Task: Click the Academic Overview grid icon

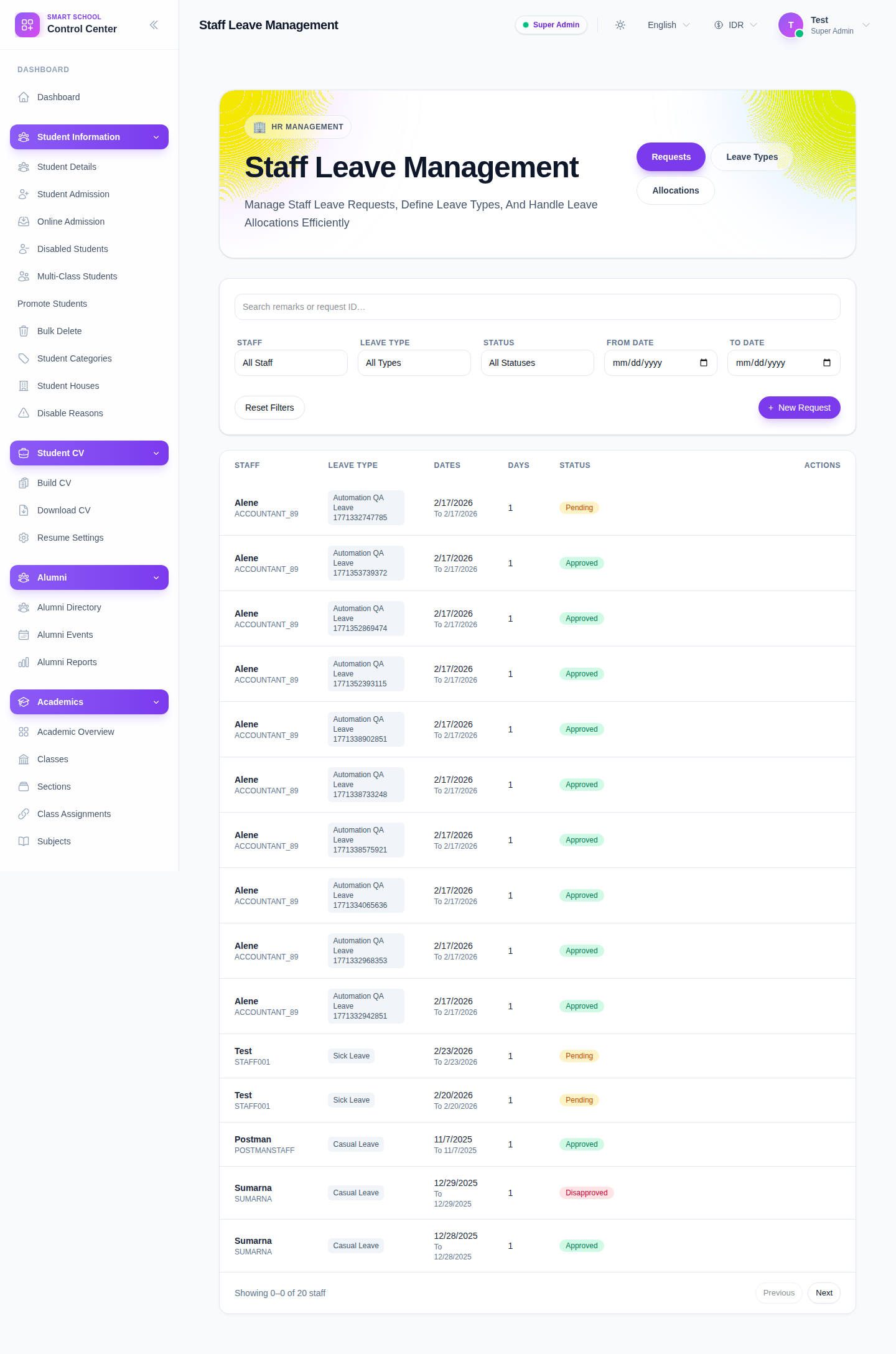Action: click(x=24, y=732)
